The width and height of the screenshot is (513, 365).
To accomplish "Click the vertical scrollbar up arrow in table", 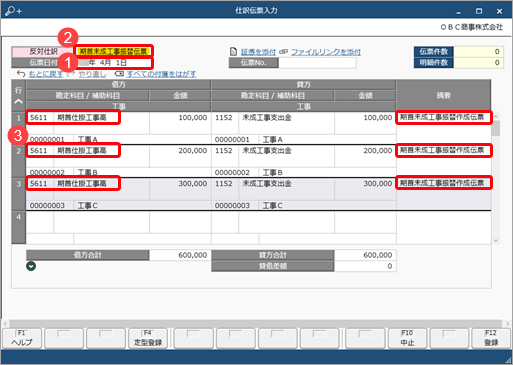I will click(x=496, y=116).
